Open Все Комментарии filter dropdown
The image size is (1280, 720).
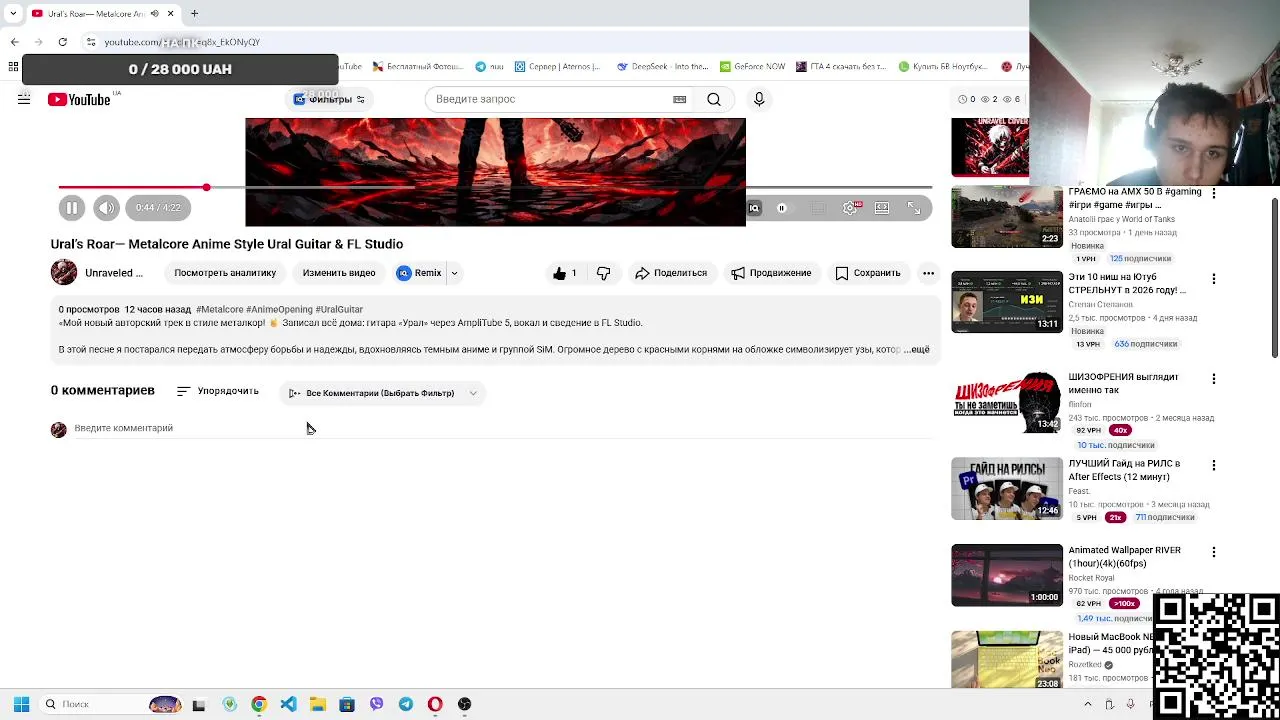click(382, 393)
